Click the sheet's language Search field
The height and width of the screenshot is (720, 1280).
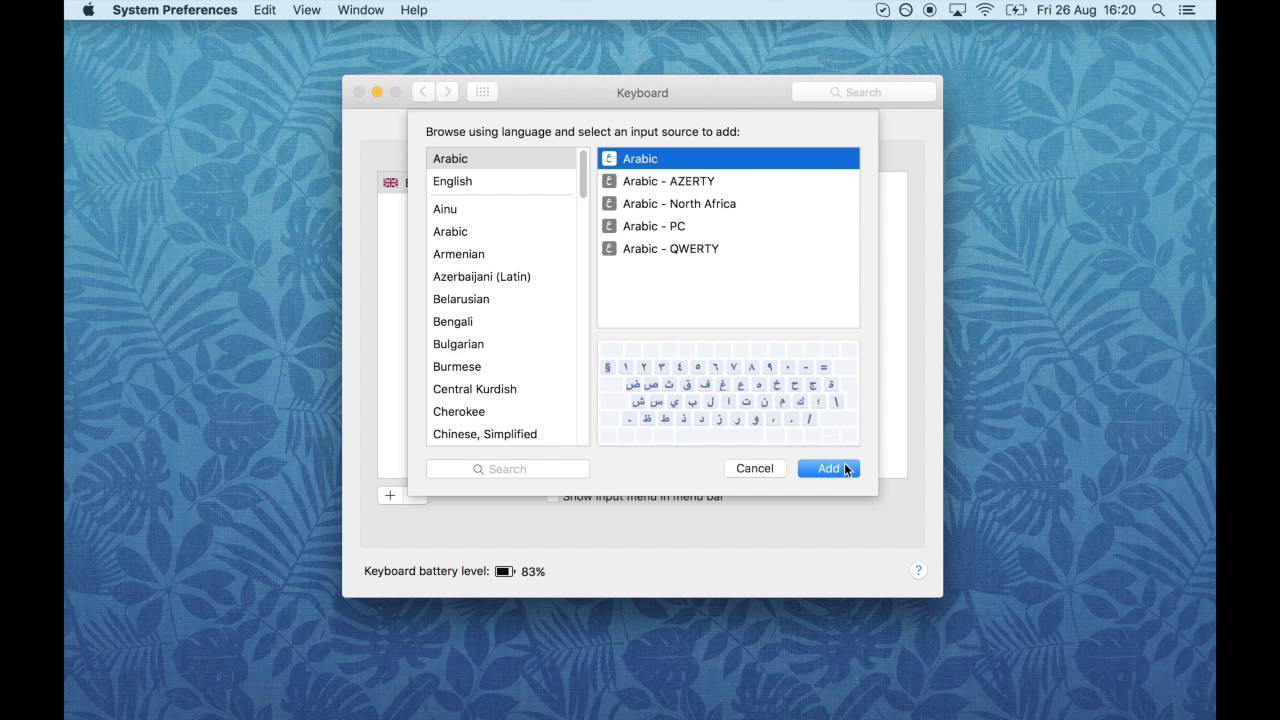coord(508,469)
